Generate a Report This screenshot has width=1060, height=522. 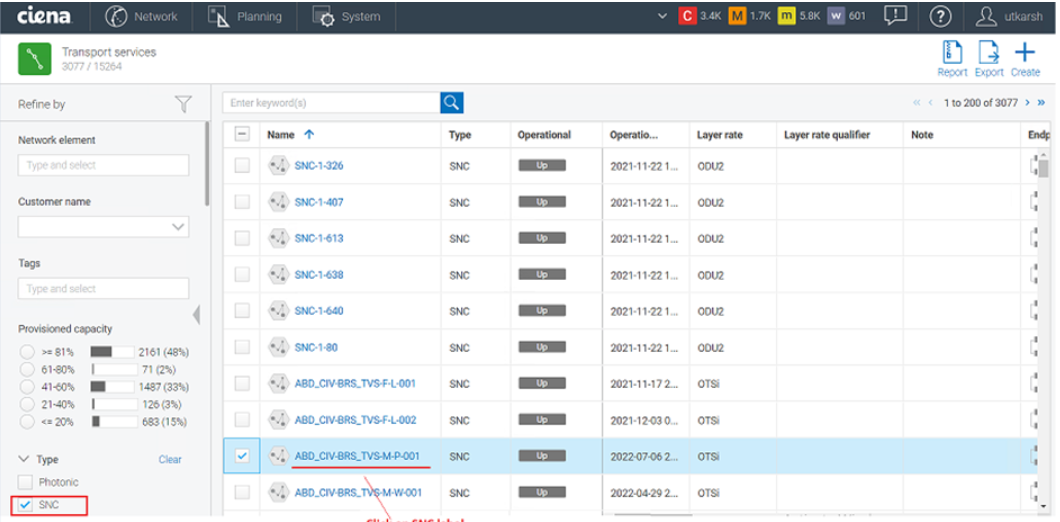click(x=952, y=59)
